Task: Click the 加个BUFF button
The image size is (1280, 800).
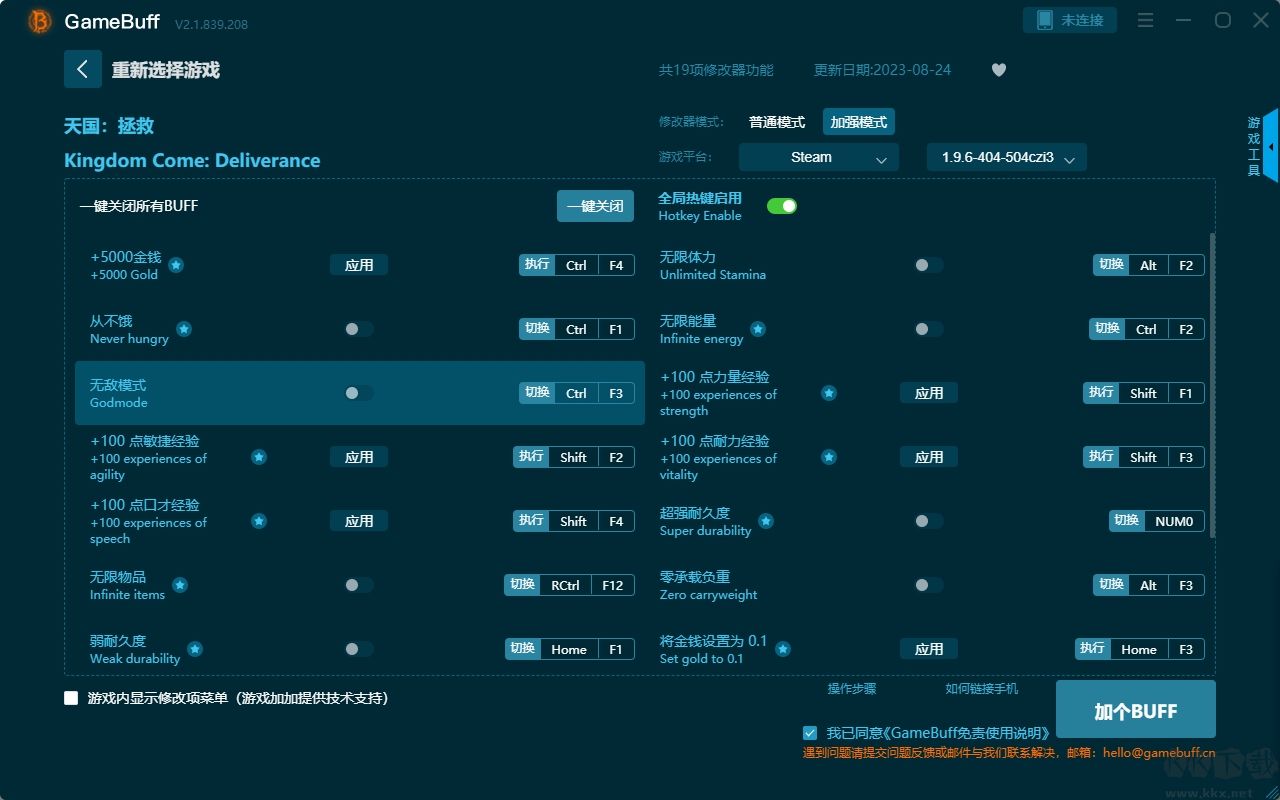Action: pyautogui.click(x=1136, y=710)
